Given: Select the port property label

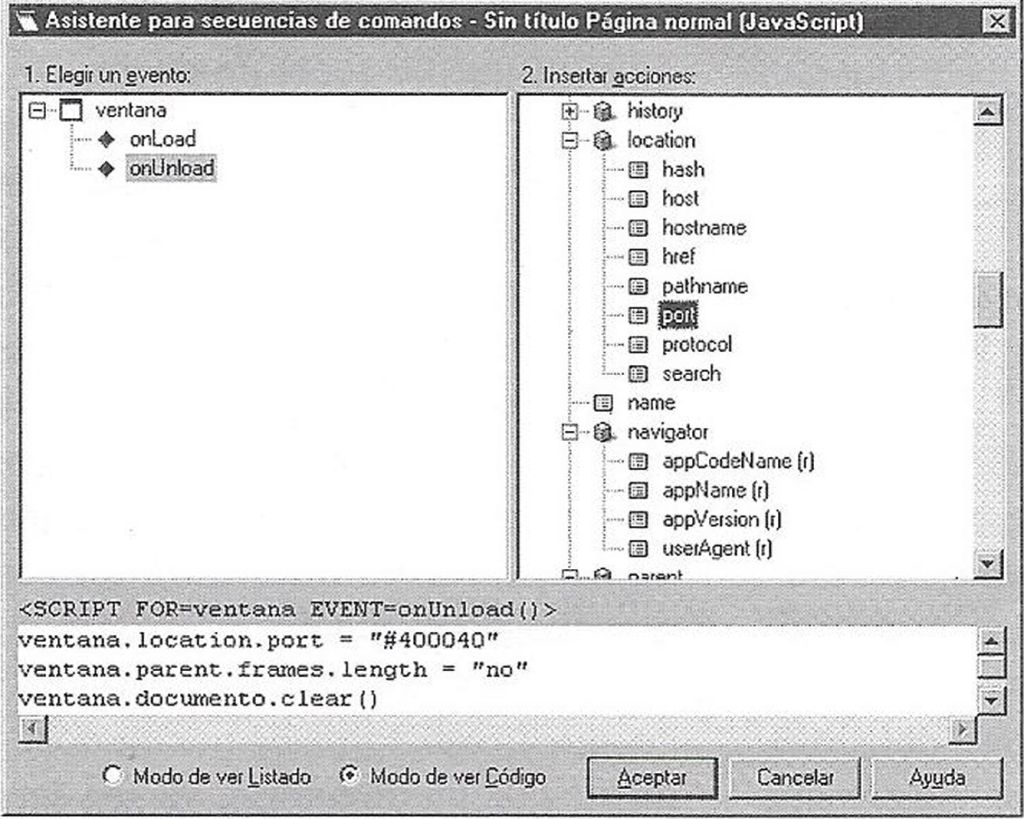Looking at the screenshot, I should tap(679, 315).
